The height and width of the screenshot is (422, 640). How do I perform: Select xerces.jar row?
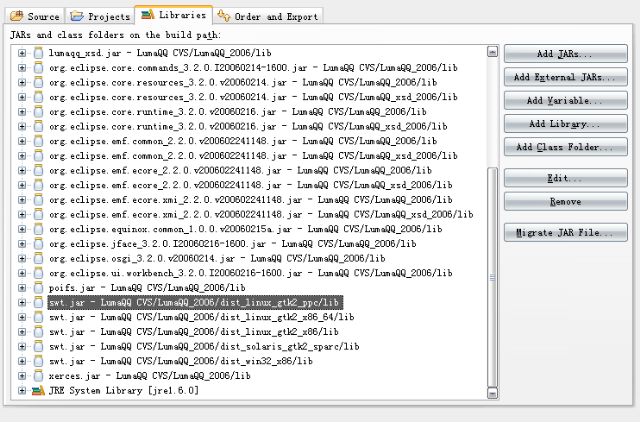click(149, 376)
